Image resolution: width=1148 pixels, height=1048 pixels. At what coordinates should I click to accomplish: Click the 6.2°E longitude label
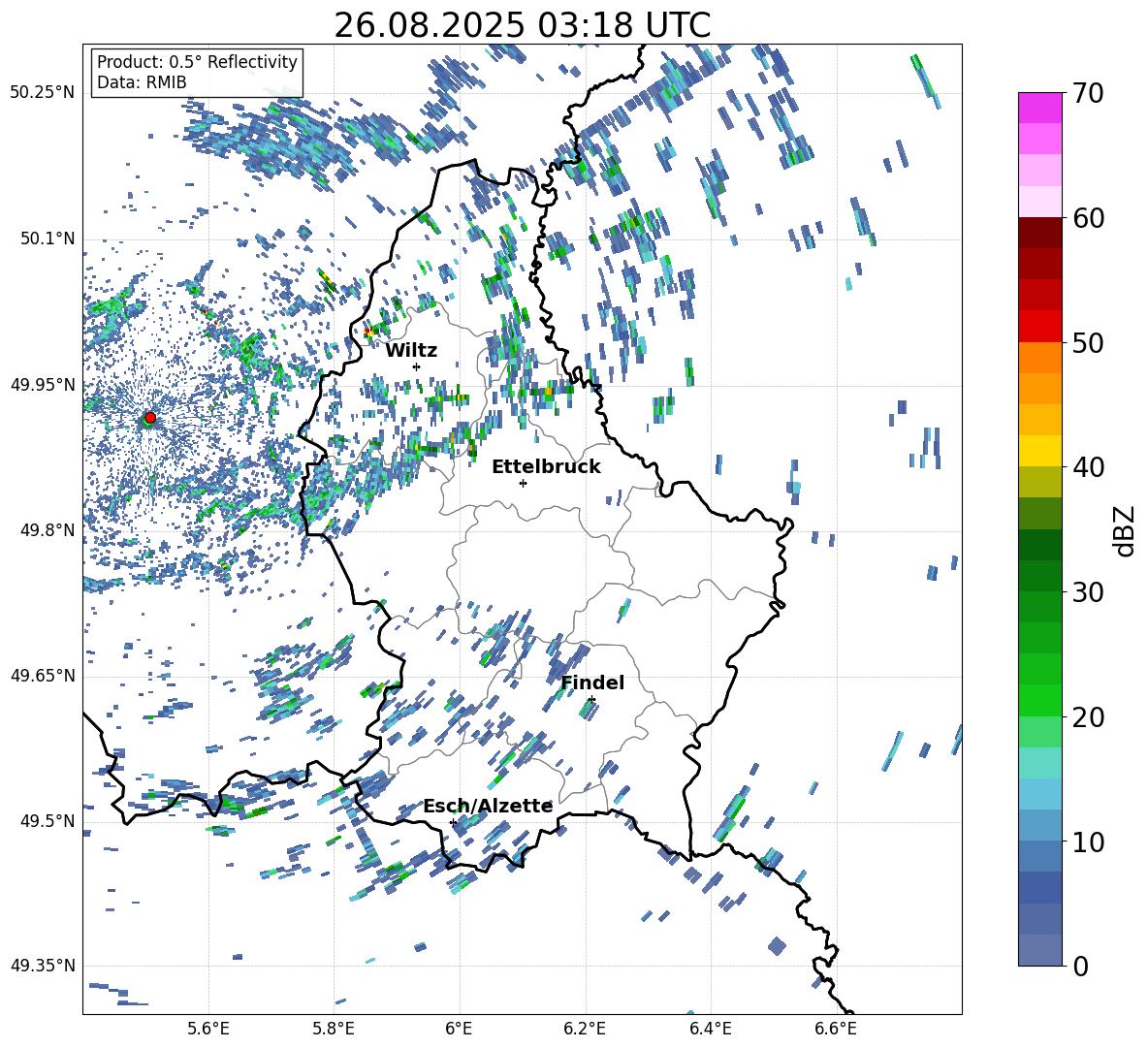(585, 1029)
